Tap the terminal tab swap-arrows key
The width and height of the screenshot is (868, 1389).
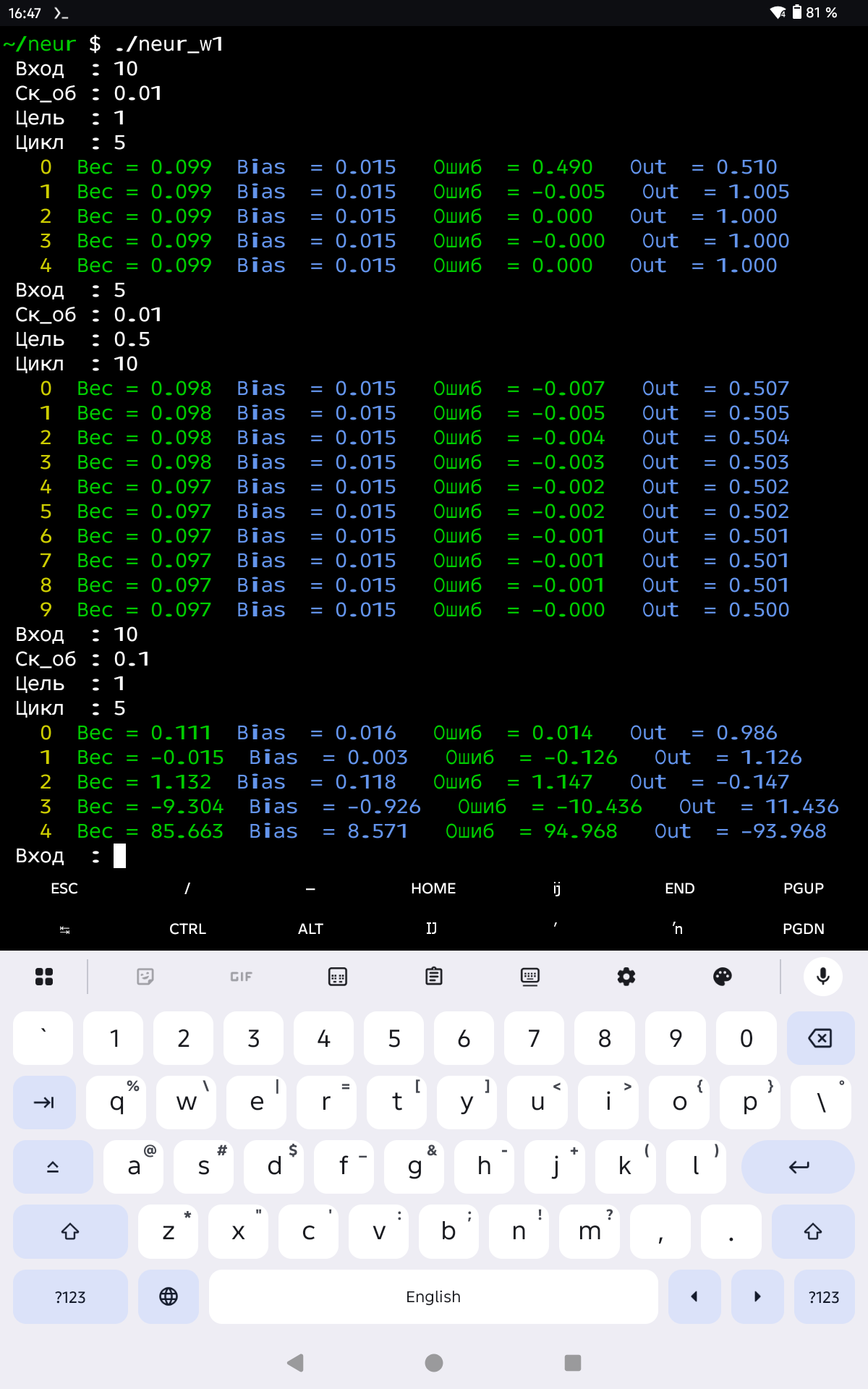pos(64,929)
